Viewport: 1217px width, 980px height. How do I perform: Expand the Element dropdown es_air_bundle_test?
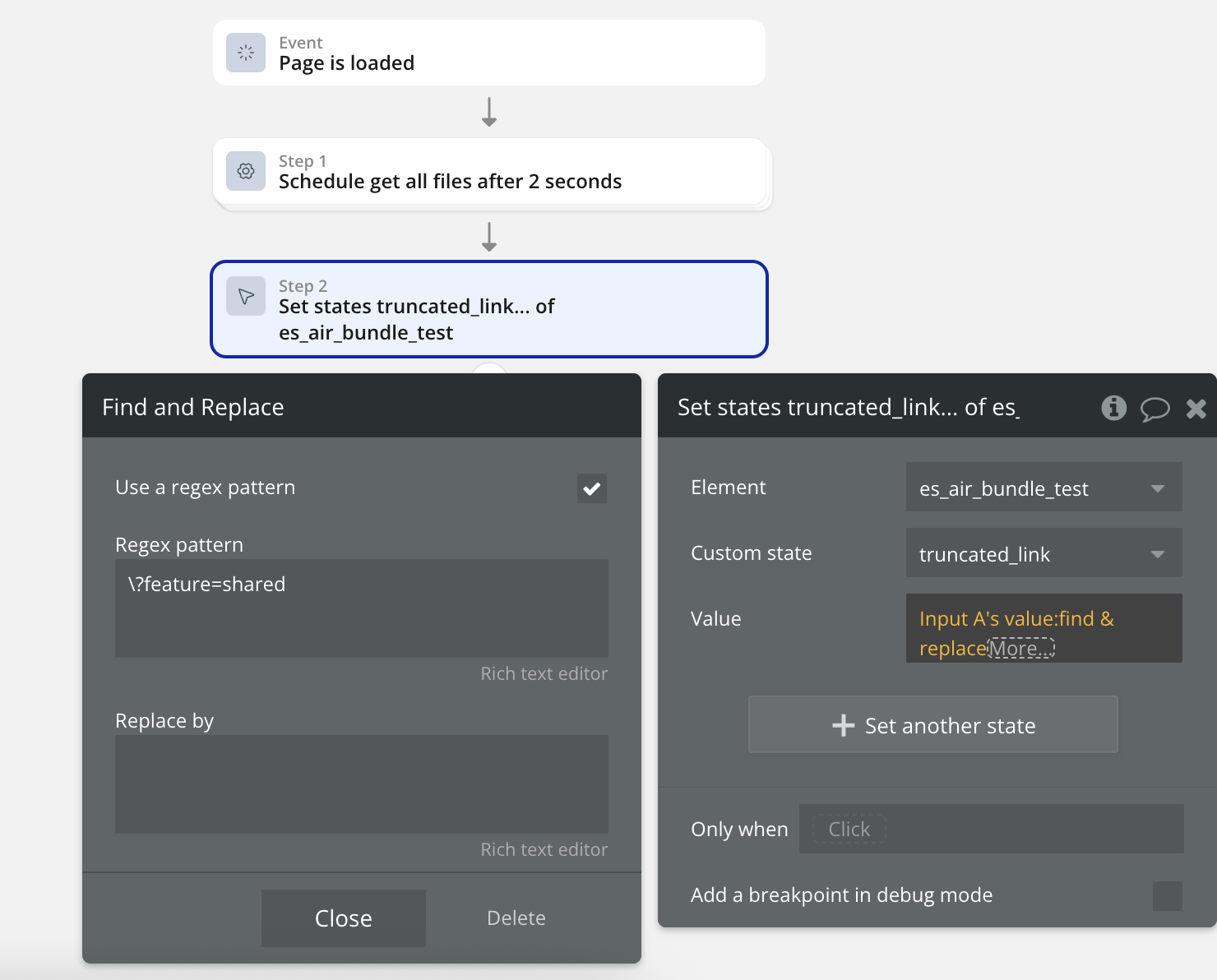pos(1044,487)
